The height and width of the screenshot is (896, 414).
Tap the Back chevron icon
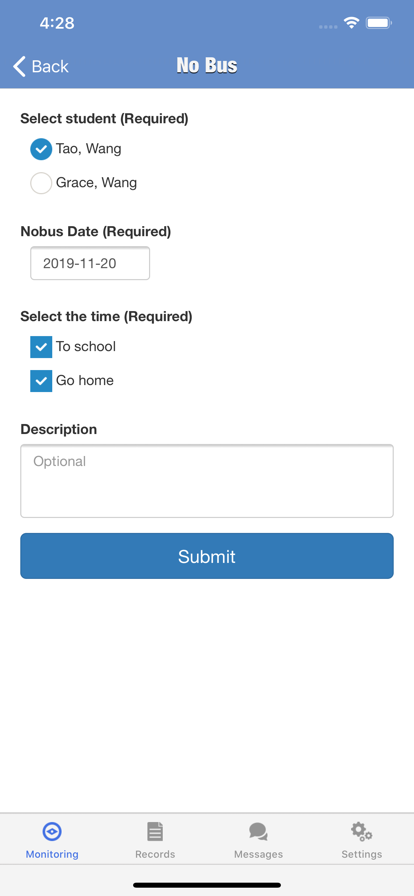[19, 66]
